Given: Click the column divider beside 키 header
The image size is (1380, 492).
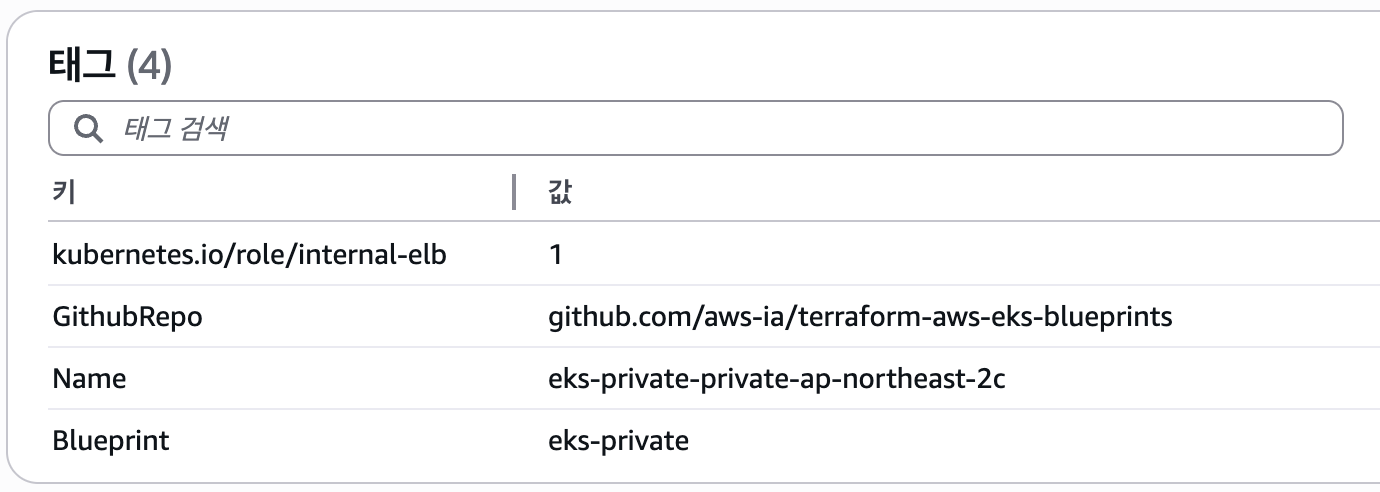Looking at the screenshot, I should tap(514, 192).
